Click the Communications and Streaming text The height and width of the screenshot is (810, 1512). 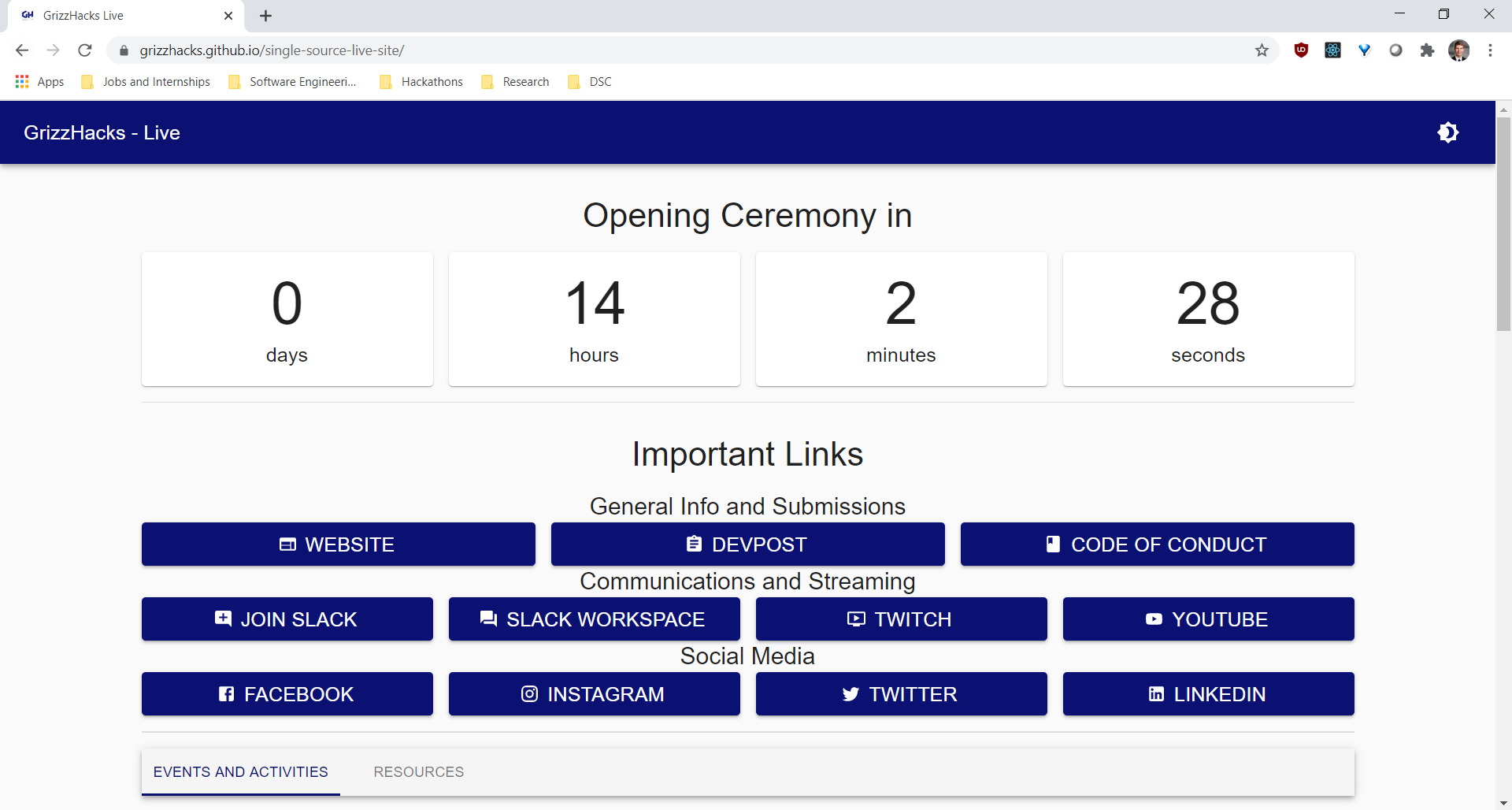click(747, 581)
